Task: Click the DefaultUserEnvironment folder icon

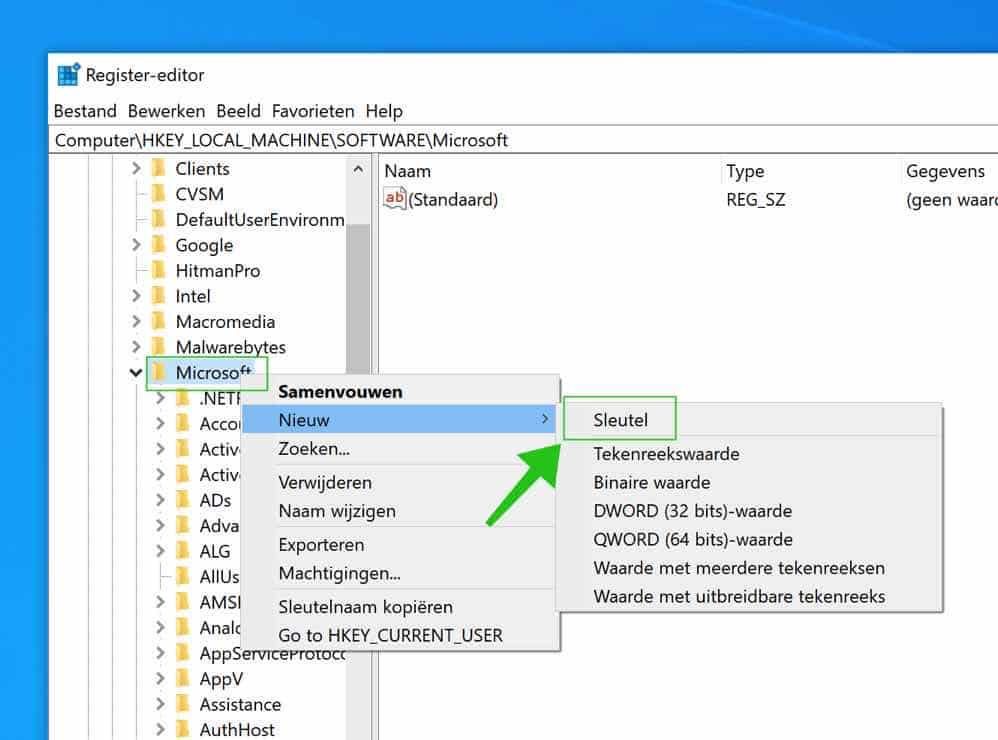Action: point(159,220)
